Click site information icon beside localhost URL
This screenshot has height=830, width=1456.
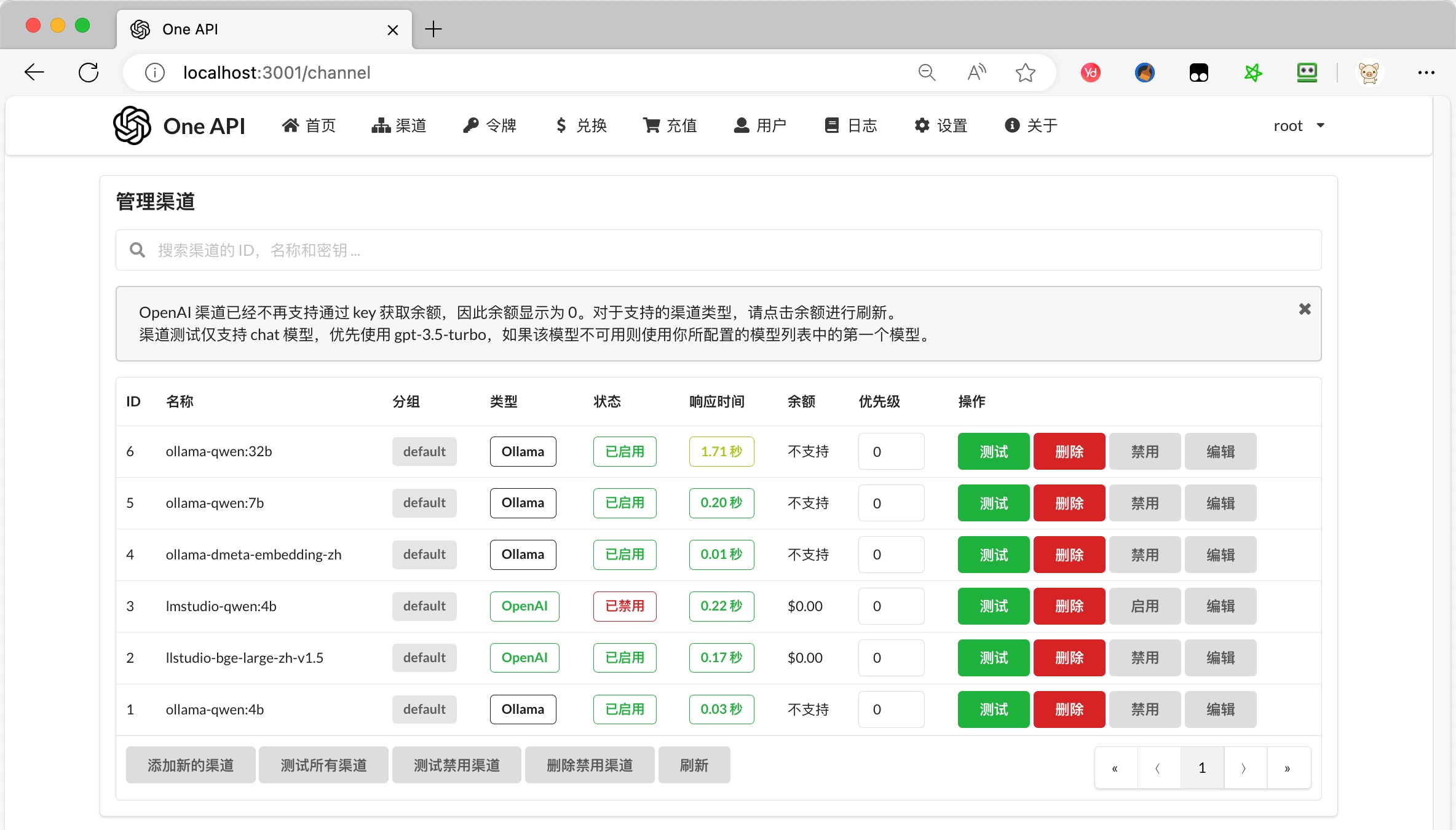[155, 73]
